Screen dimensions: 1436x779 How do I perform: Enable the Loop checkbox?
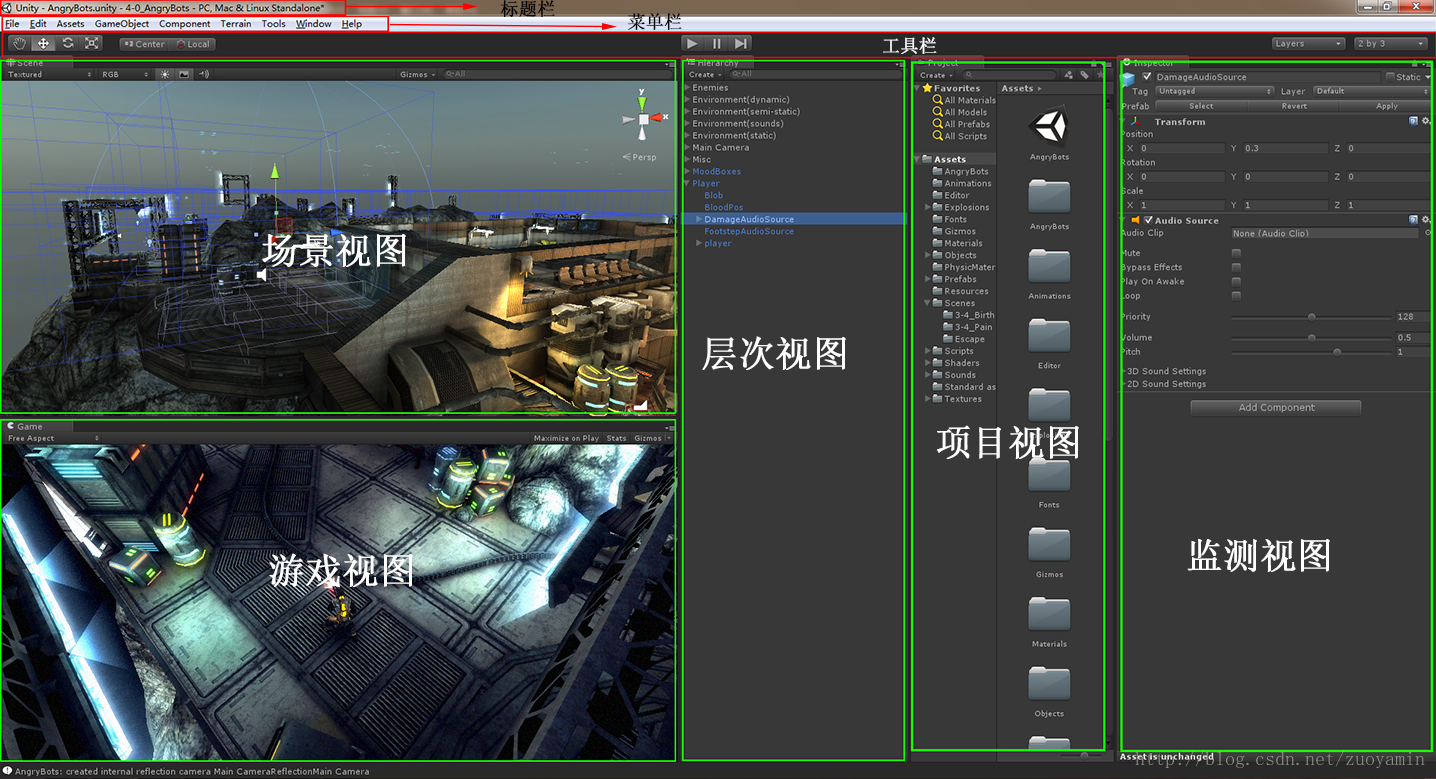click(x=1237, y=295)
